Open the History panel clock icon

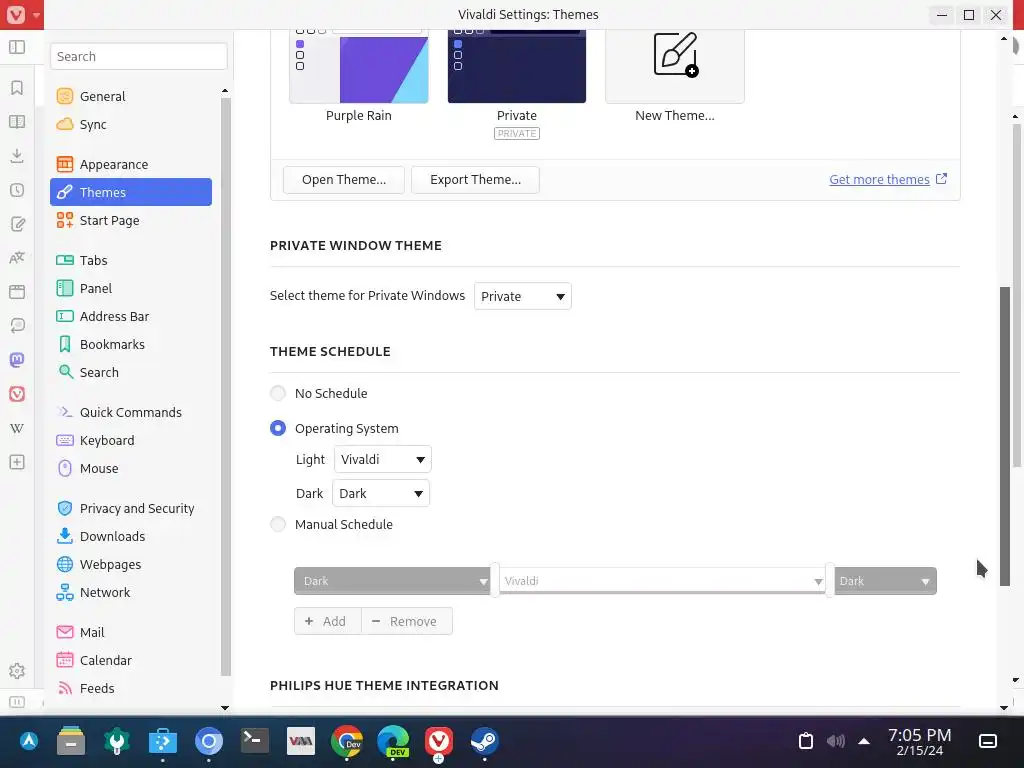(17, 190)
